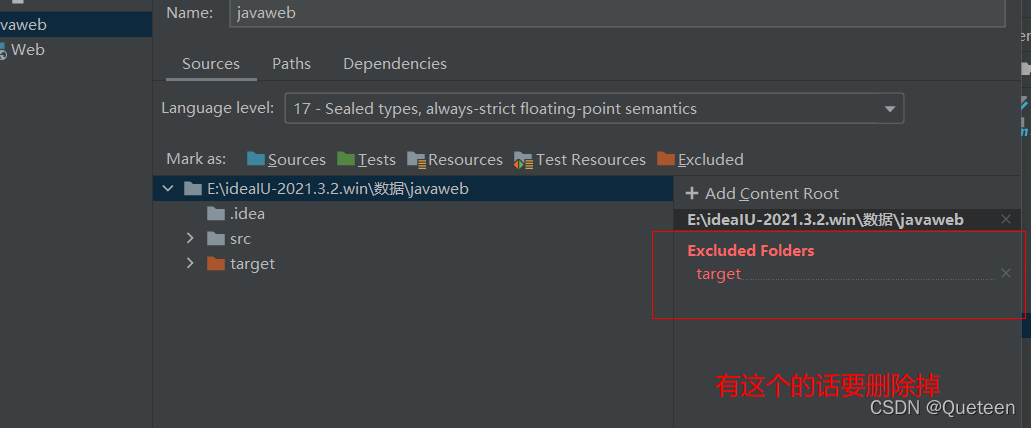The image size is (1031, 428).
Task: Click the module Name input field
Action: pos(617,13)
